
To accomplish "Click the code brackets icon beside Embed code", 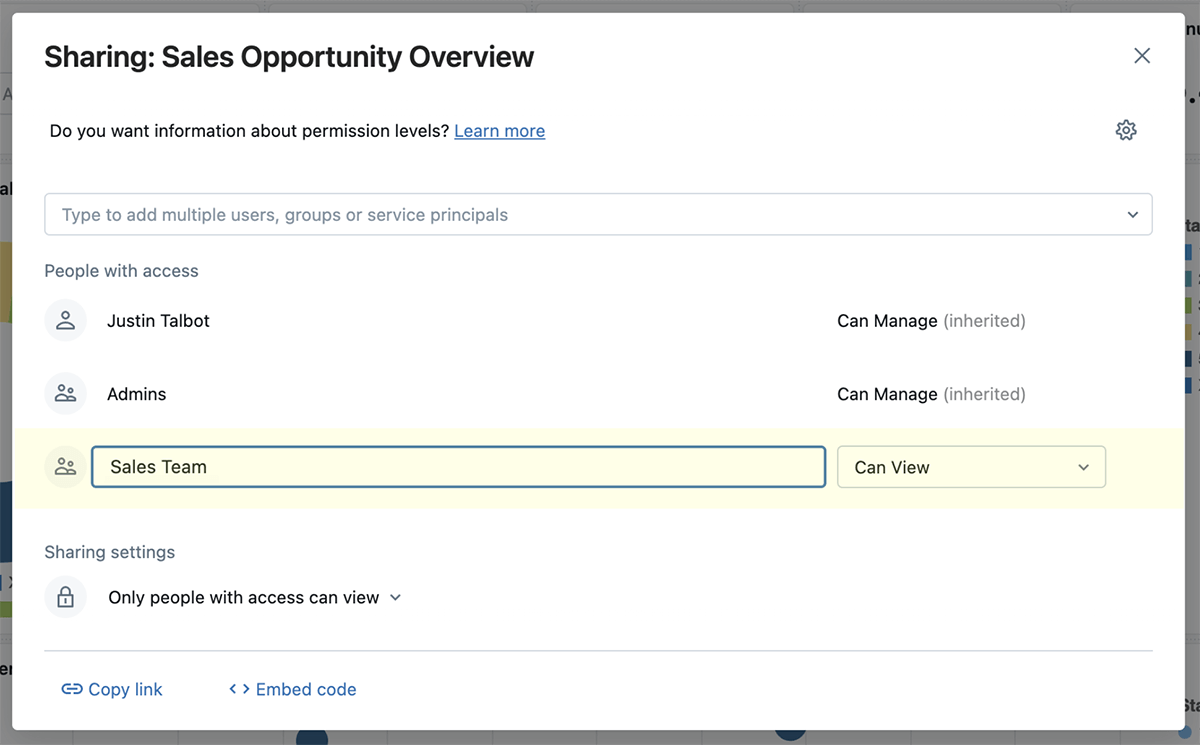I will (x=239, y=690).
